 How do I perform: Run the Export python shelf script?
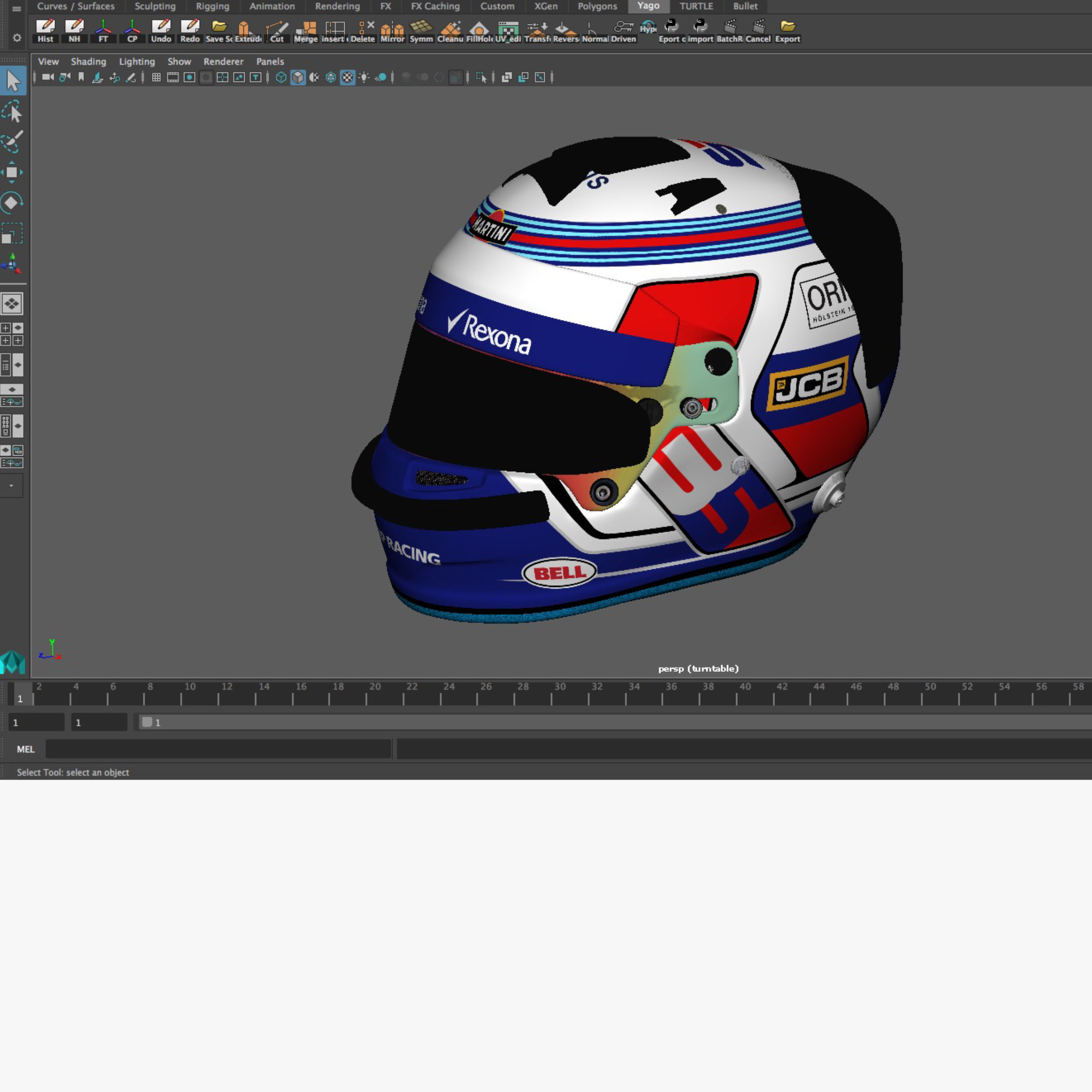coord(671,31)
